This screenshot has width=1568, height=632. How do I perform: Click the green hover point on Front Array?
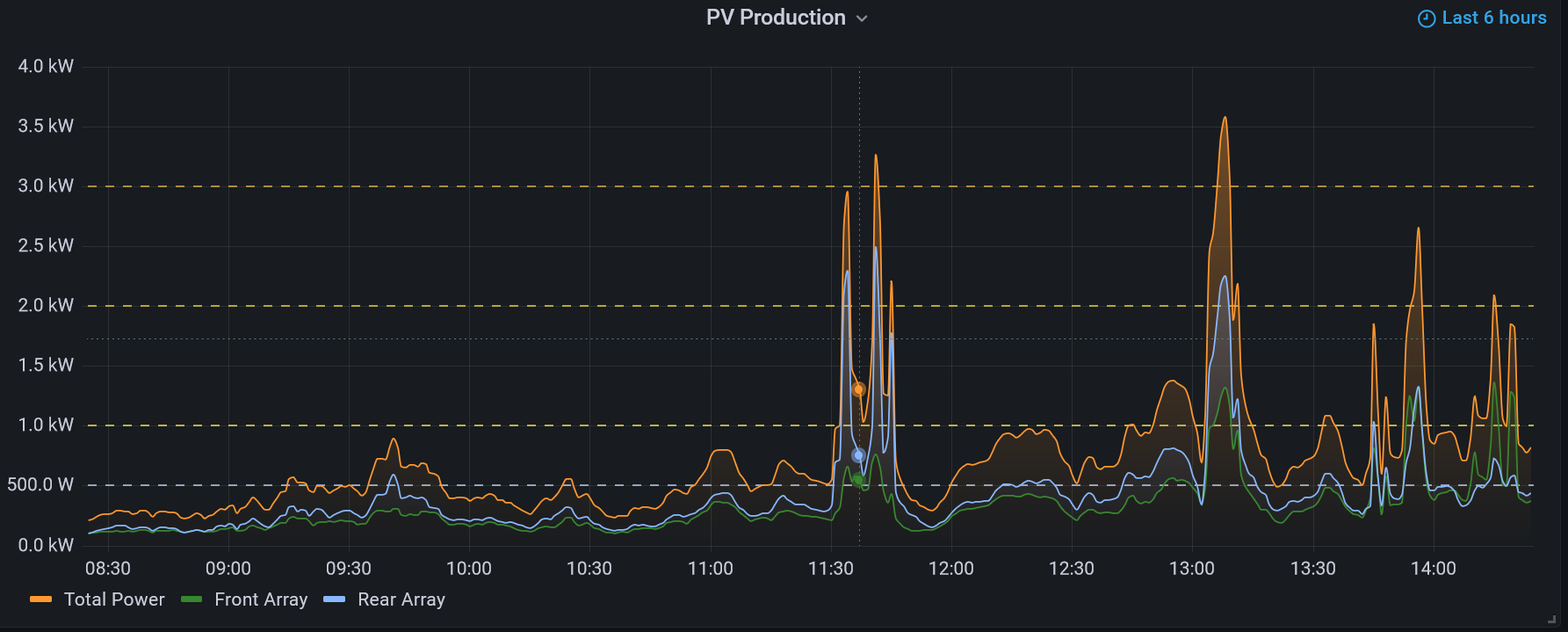pyautogui.click(x=858, y=480)
